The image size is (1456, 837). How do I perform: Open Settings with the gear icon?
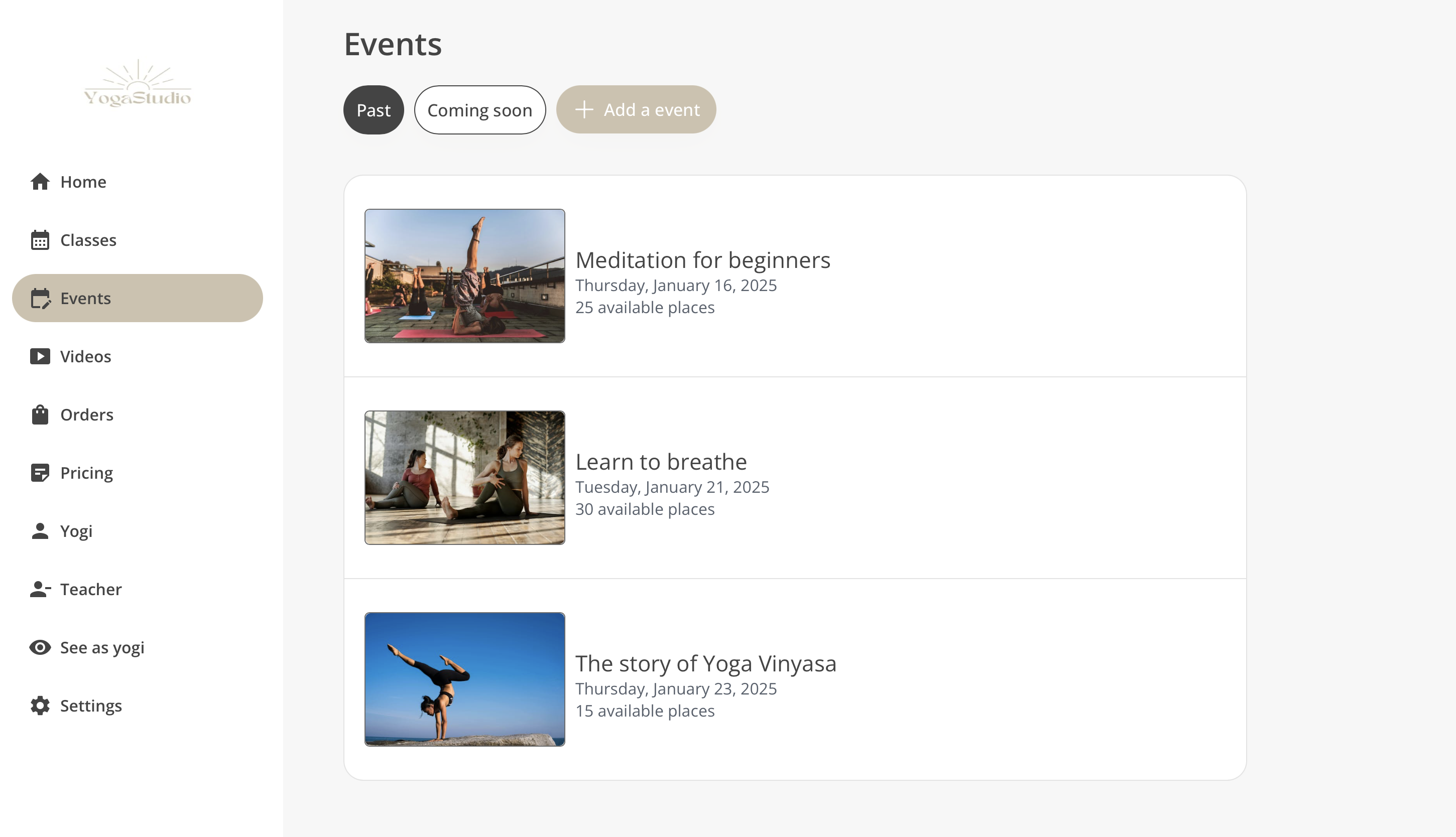[40, 706]
